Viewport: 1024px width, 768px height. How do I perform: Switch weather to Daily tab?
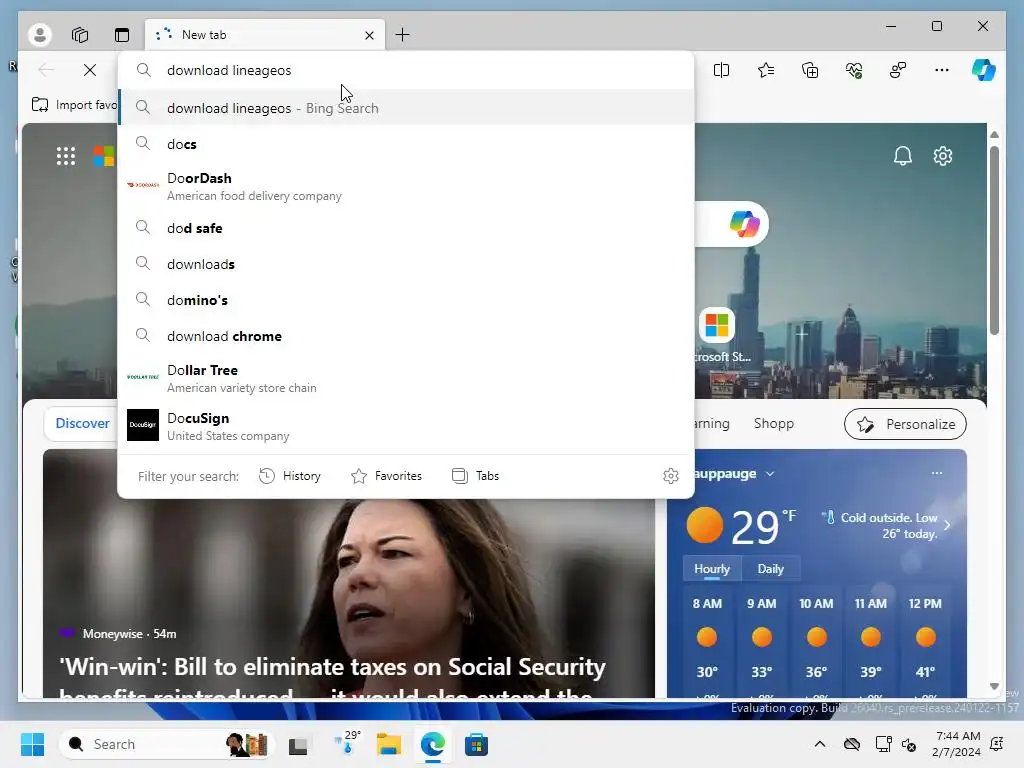[771, 569]
